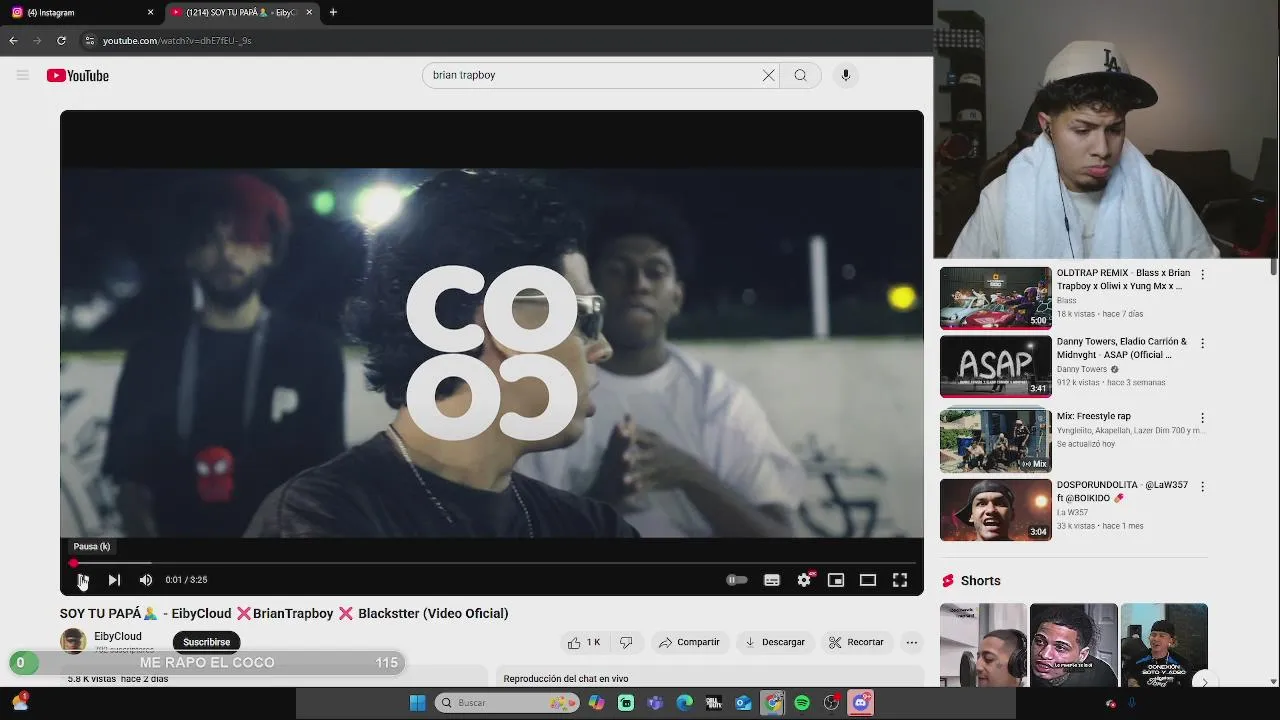
Task: Click the Recortar clip button
Action: point(856,642)
